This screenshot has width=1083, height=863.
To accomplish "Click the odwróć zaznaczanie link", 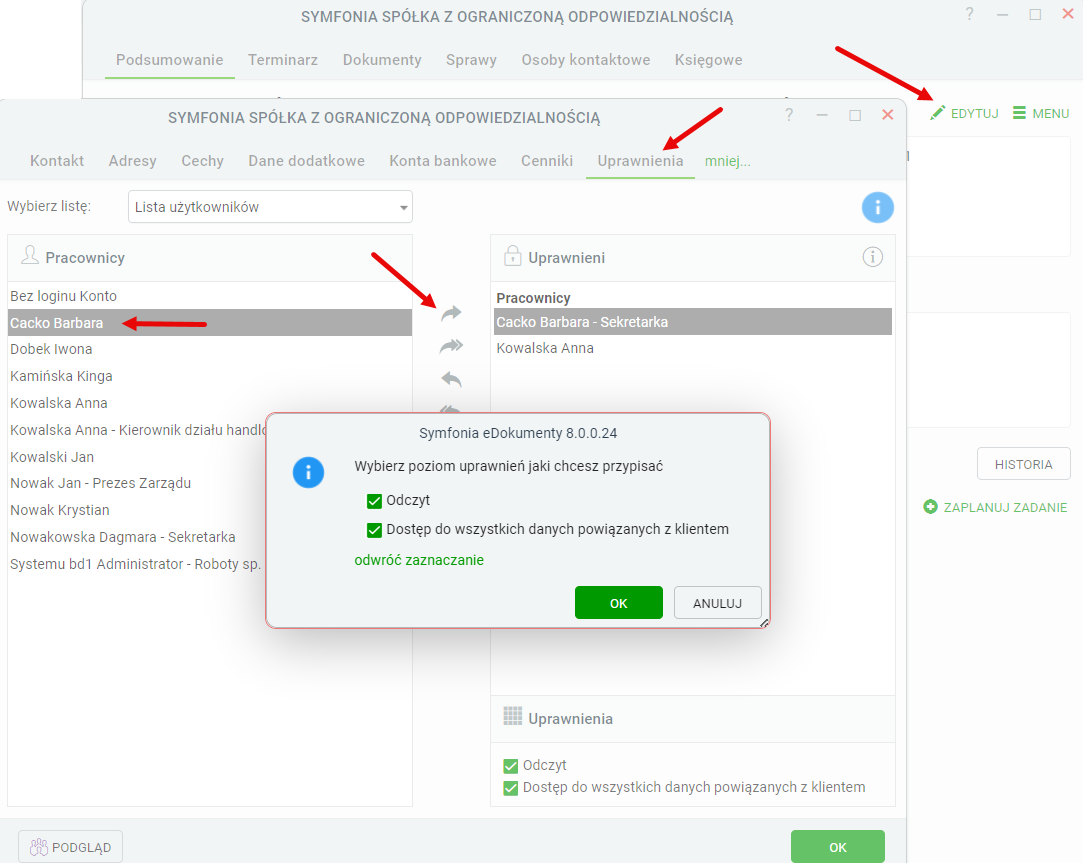I will (x=419, y=560).
